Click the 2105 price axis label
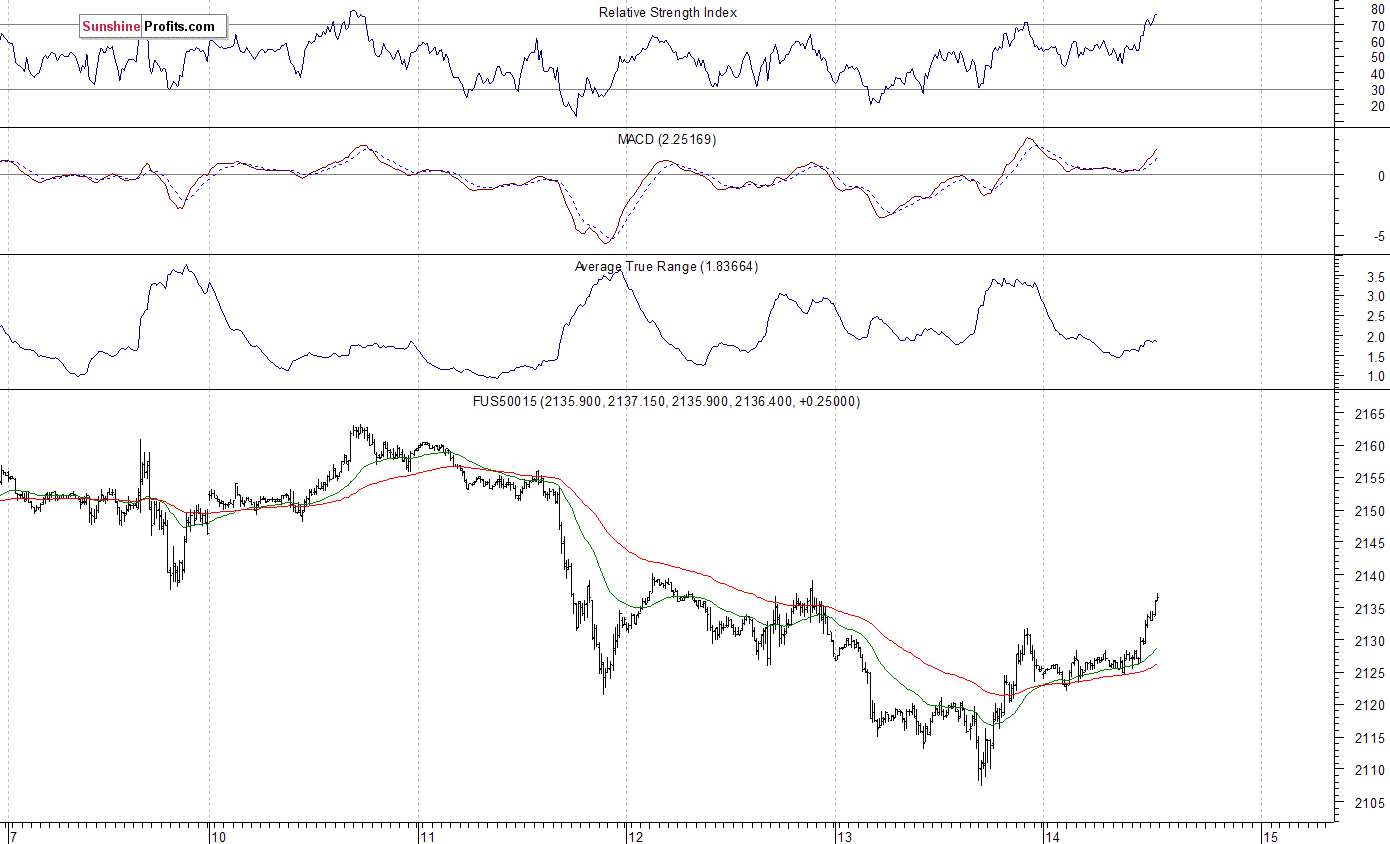1390x844 pixels. (x=1369, y=803)
